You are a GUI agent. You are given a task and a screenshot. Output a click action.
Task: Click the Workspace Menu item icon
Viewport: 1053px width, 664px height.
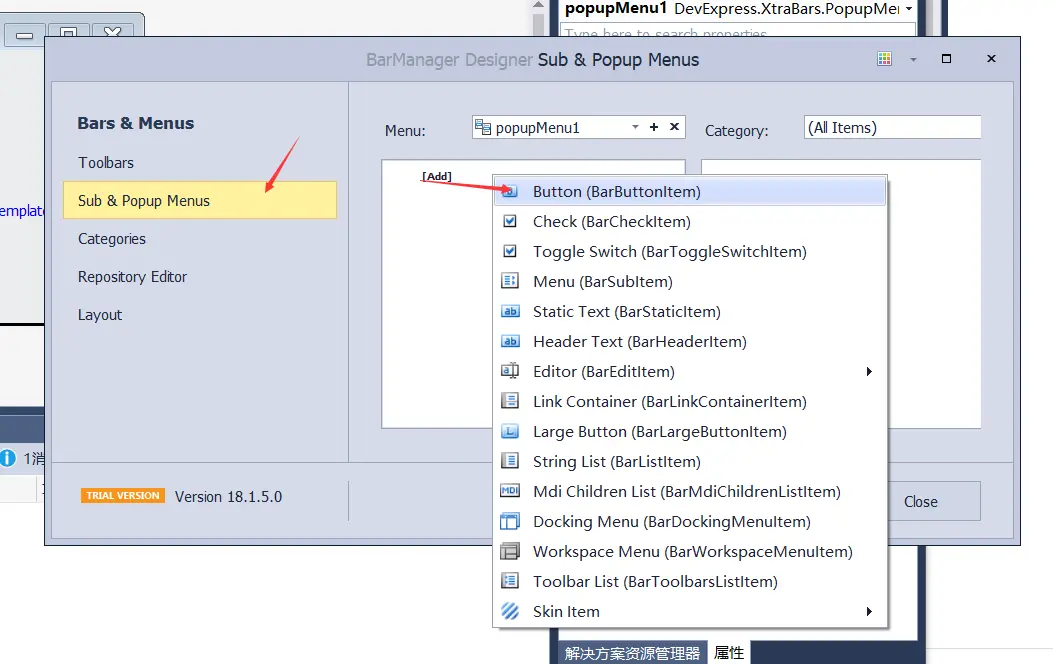pos(510,552)
